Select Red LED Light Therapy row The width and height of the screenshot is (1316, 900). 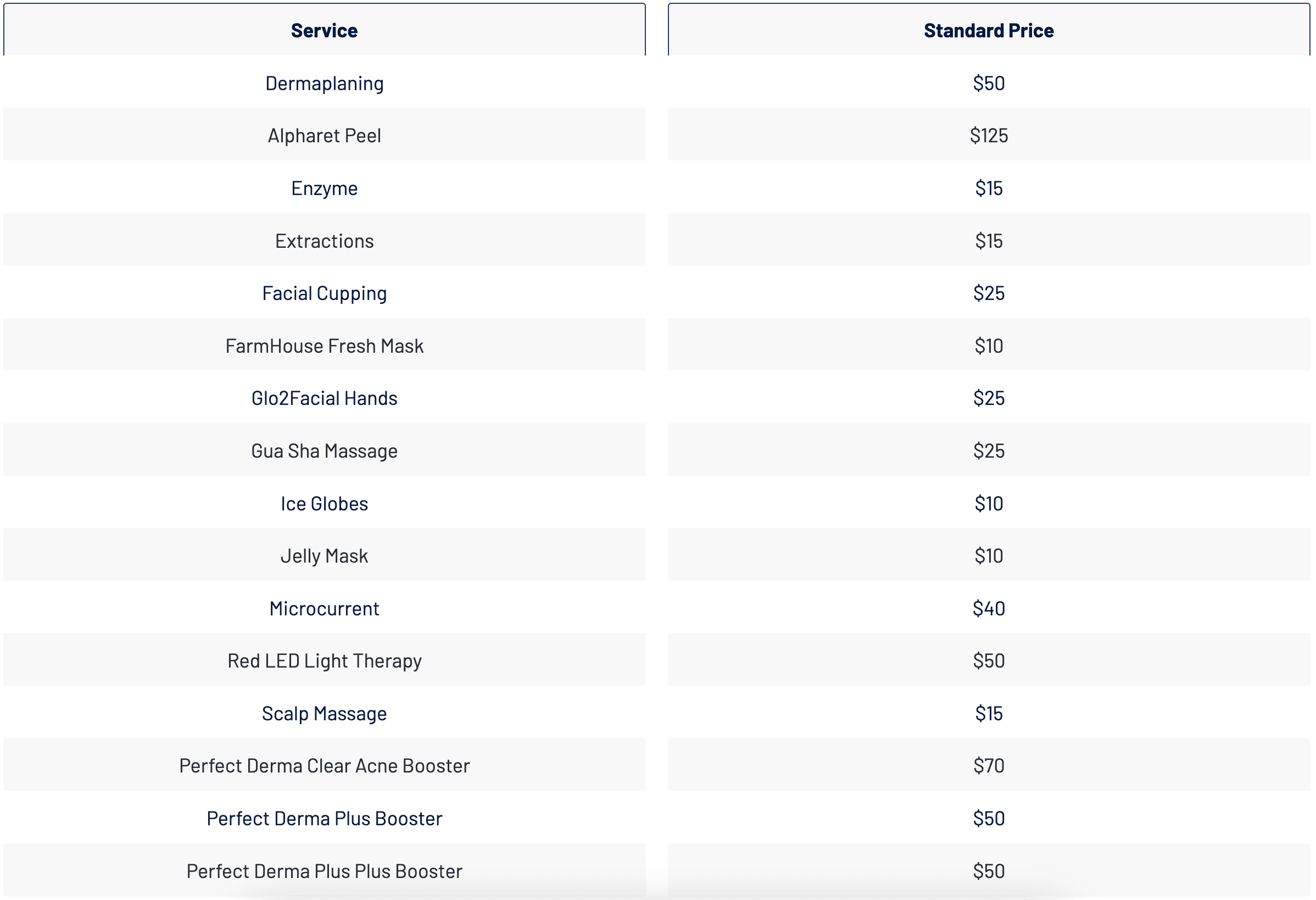click(x=324, y=661)
